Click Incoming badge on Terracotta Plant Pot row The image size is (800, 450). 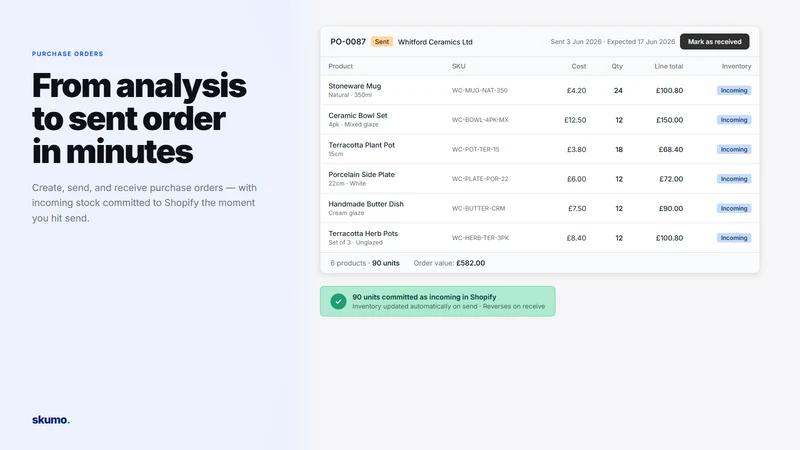click(734, 149)
